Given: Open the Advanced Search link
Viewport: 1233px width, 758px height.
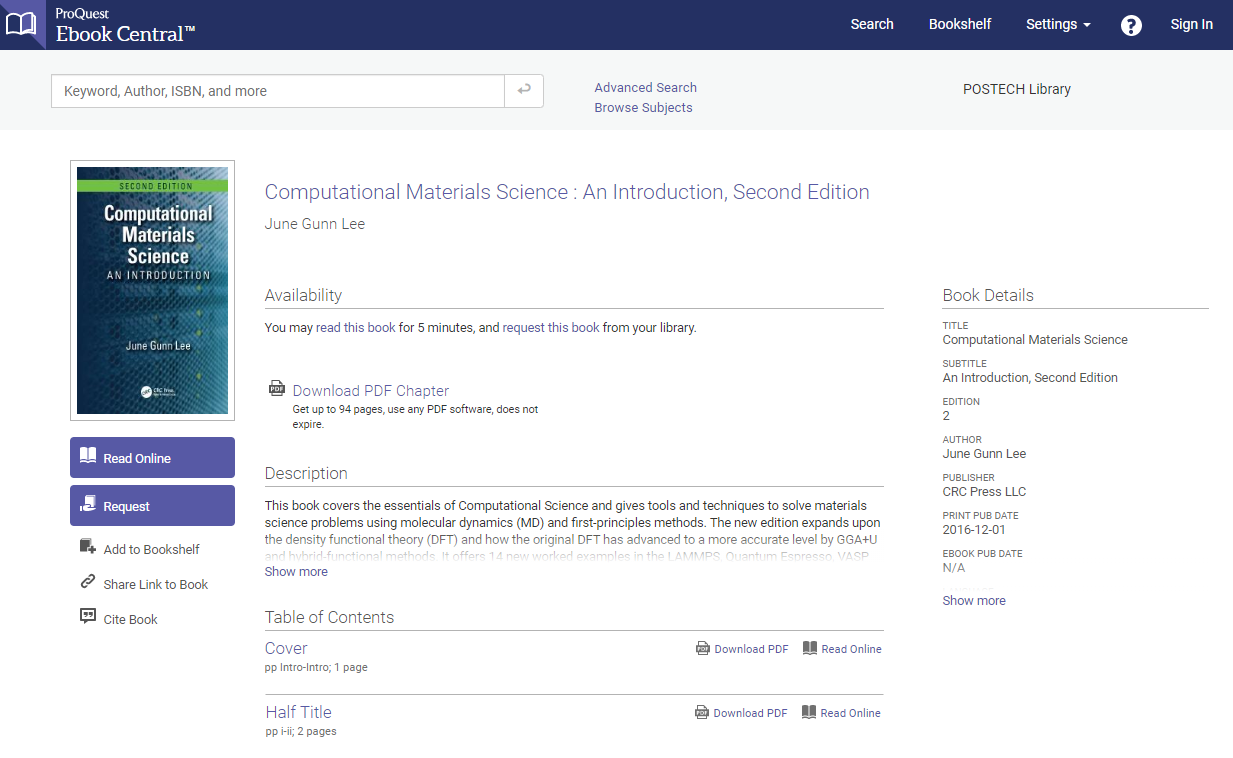Looking at the screenshot, I should coord(645,87).
